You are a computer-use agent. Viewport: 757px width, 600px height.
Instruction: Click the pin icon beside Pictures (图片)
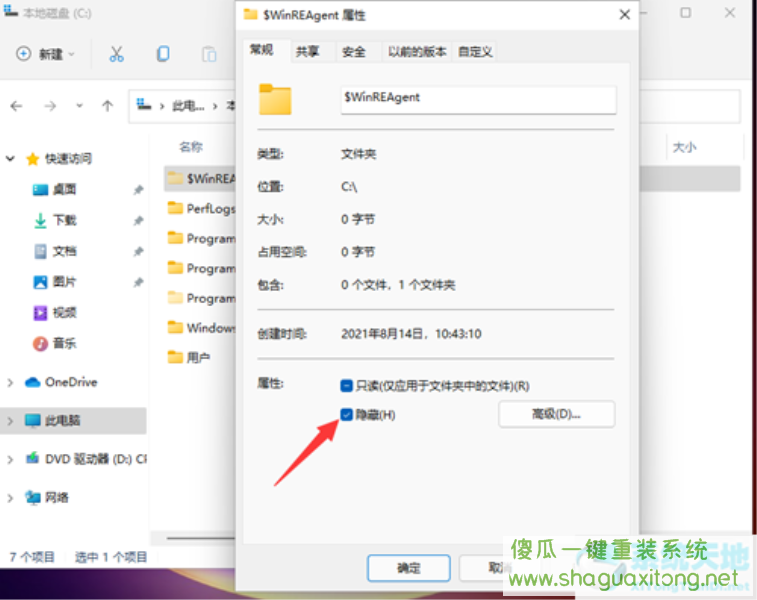(139, 282)
